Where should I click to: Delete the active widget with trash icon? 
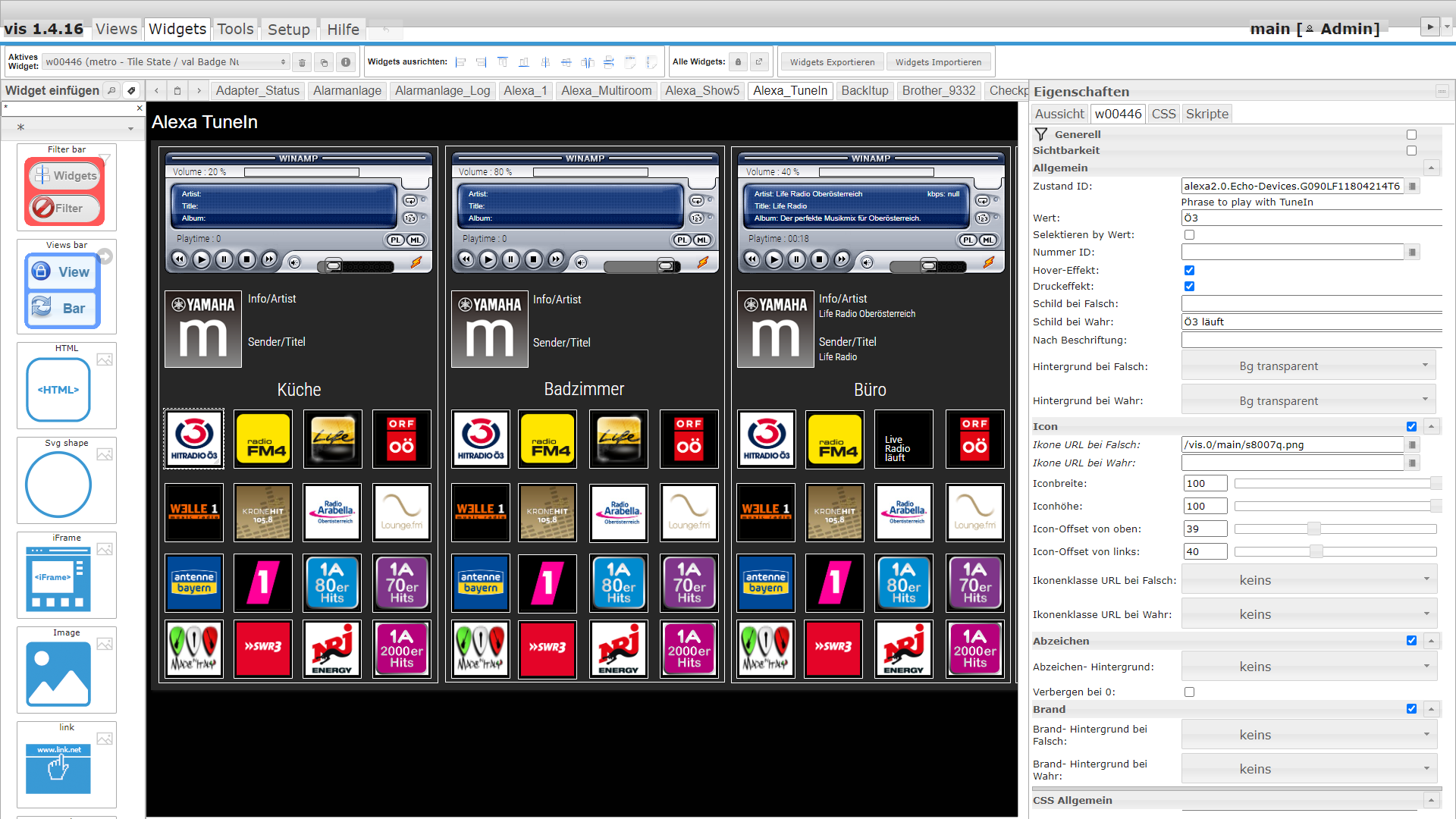point(302,62)
